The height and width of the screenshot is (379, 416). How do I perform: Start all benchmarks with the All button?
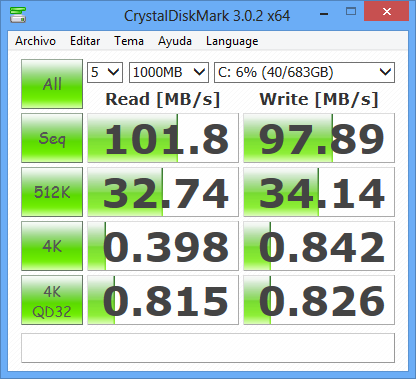click(52, 84)
